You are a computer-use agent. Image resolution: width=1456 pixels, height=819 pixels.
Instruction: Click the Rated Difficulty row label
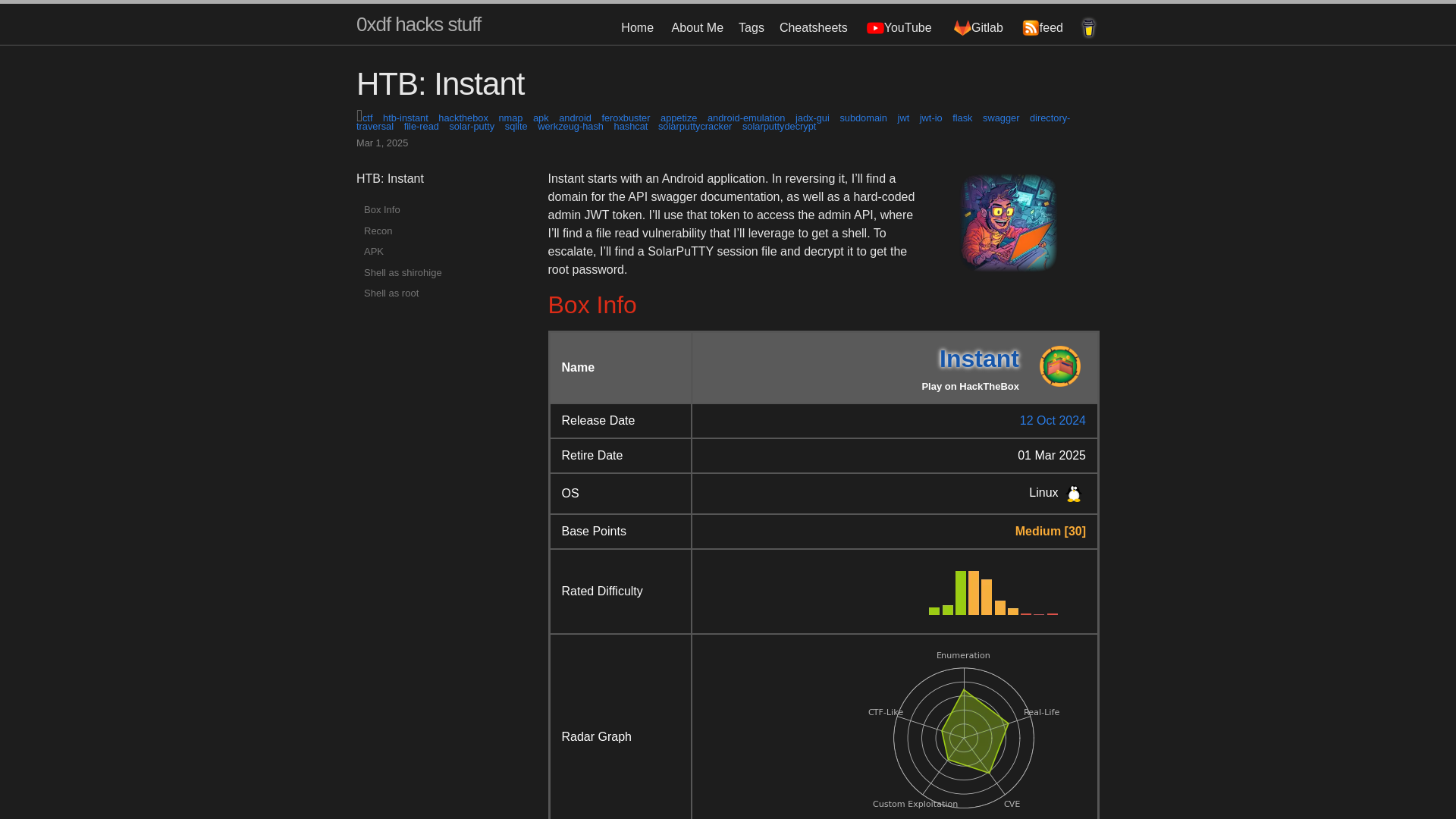(x=602, y=591)
